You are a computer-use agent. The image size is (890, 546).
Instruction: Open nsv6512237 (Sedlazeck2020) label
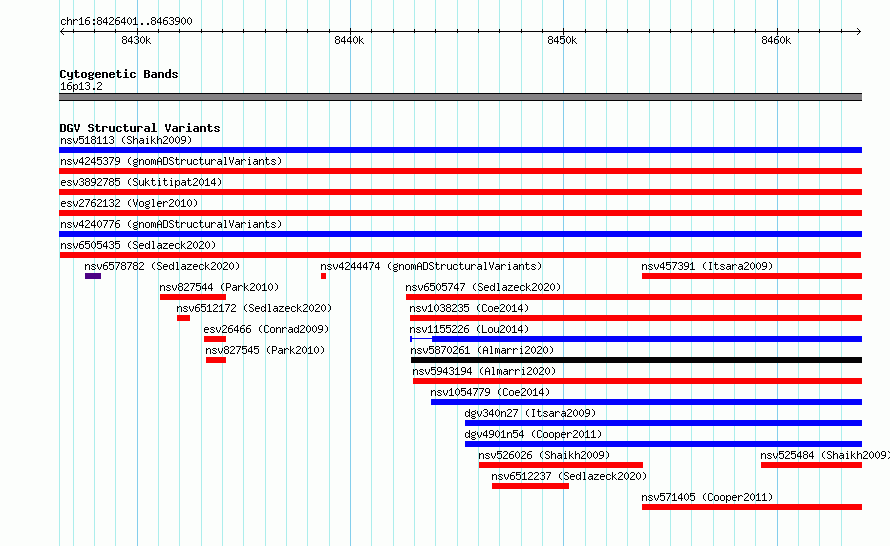(569, 476)
